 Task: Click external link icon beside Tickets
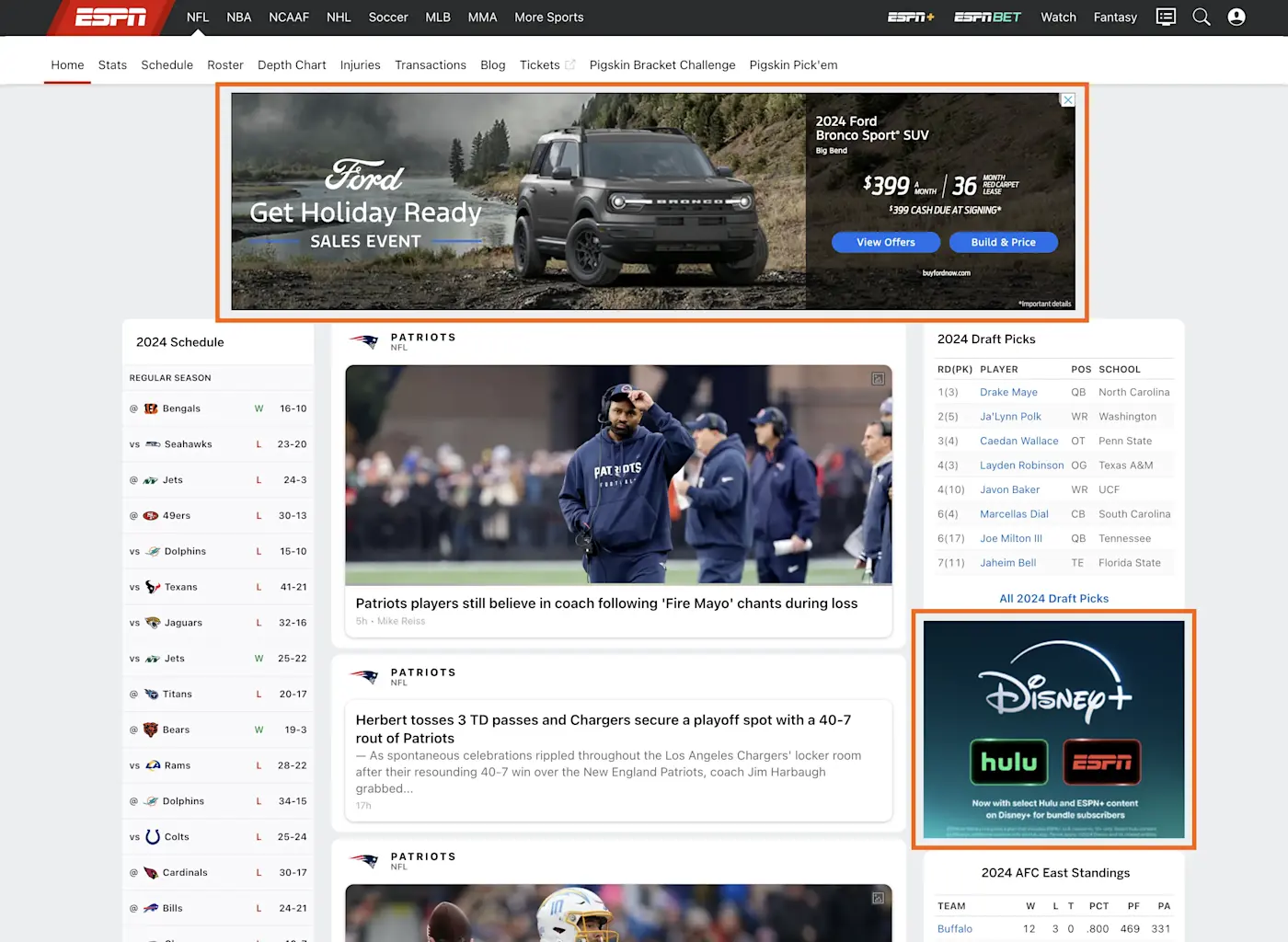[570, 64]
